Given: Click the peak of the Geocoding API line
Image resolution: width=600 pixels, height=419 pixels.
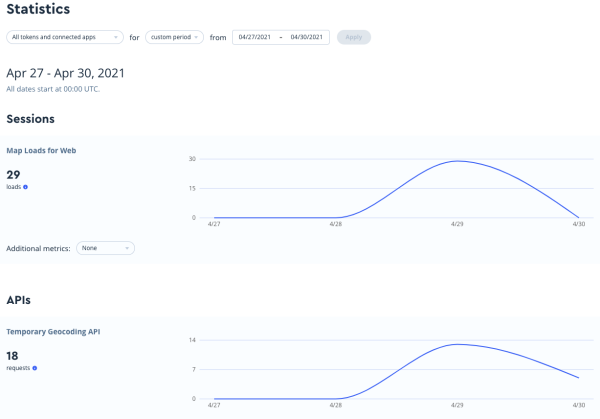Looking at the screenshot, I should pyautogui.click(x=458, y=344).
